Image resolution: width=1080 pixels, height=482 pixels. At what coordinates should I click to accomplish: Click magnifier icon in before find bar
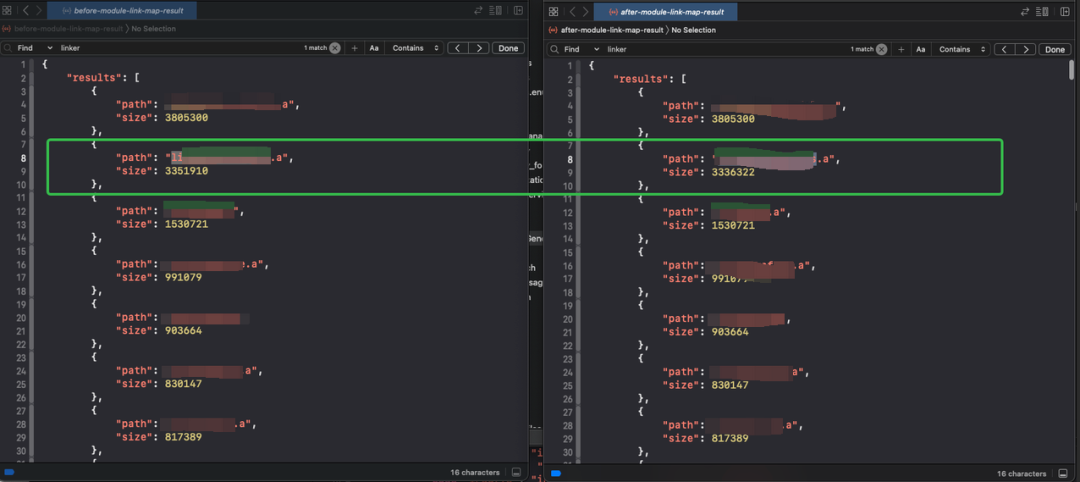(x=7, y=48)
